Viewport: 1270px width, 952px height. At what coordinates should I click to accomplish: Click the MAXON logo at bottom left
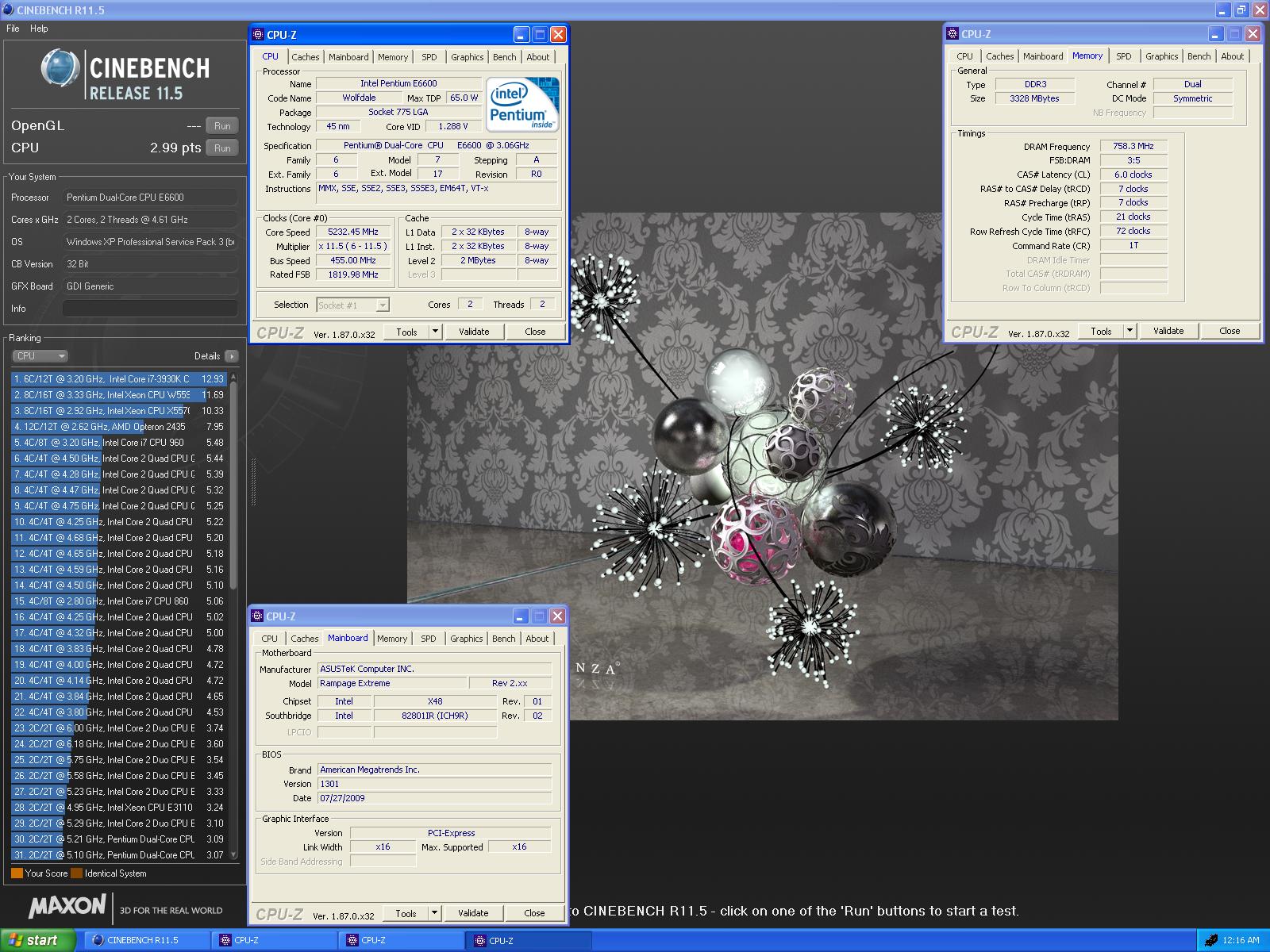coord(67,906)
